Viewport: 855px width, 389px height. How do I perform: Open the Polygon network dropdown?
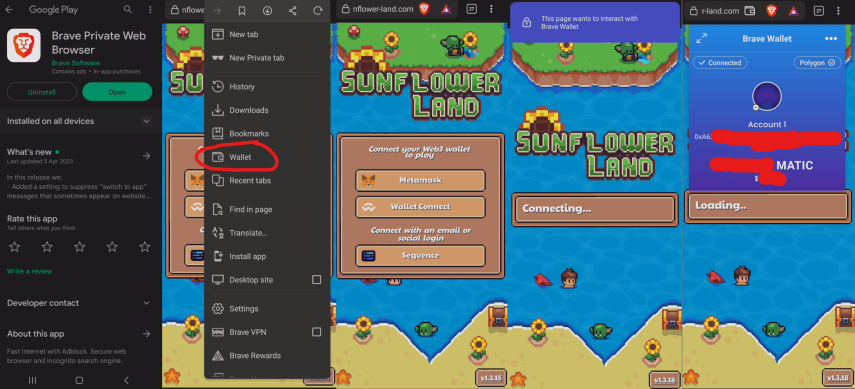point(817,63)
